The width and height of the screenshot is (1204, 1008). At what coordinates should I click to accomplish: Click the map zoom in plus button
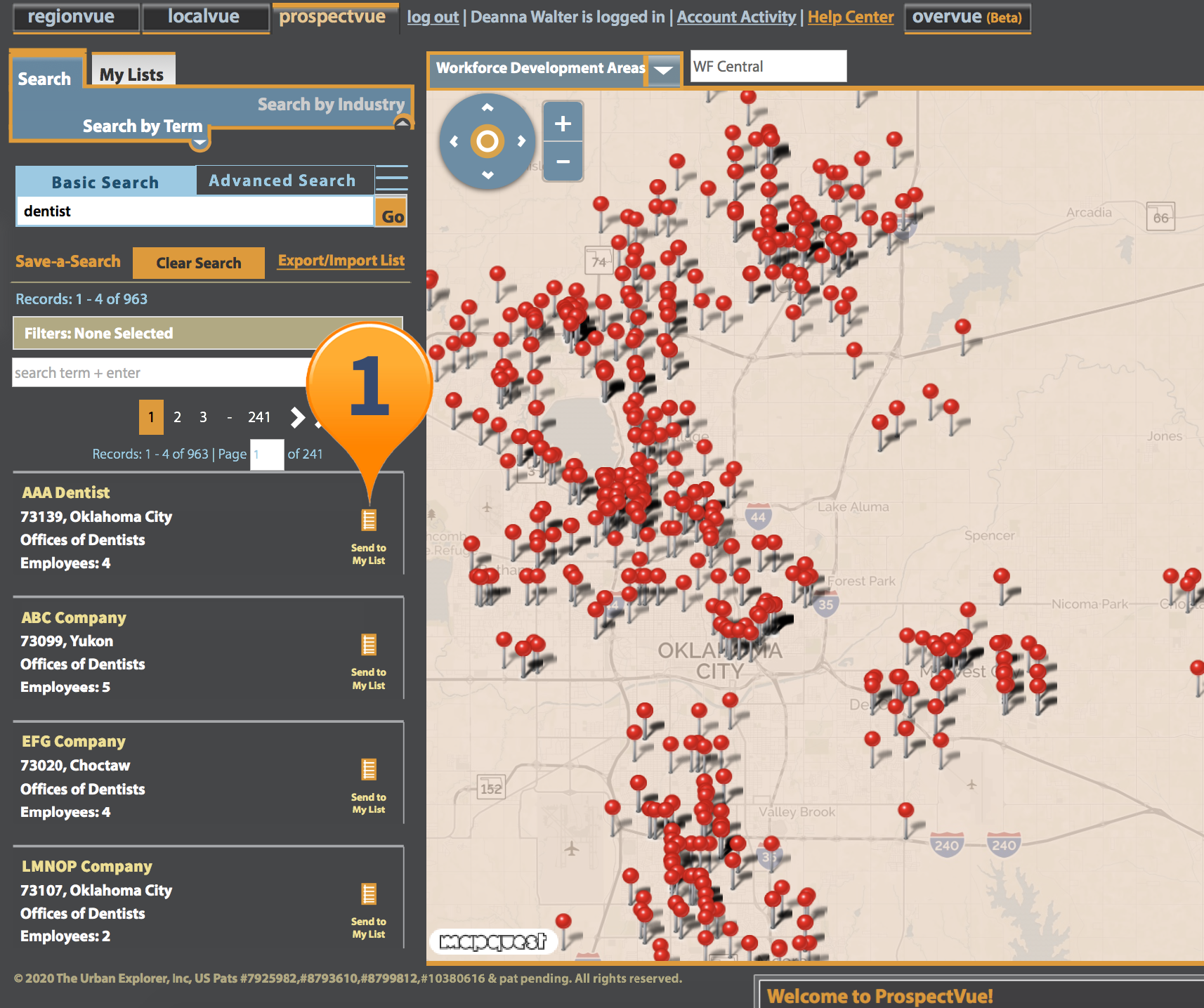pyautogui.click(x=563, y=124)
